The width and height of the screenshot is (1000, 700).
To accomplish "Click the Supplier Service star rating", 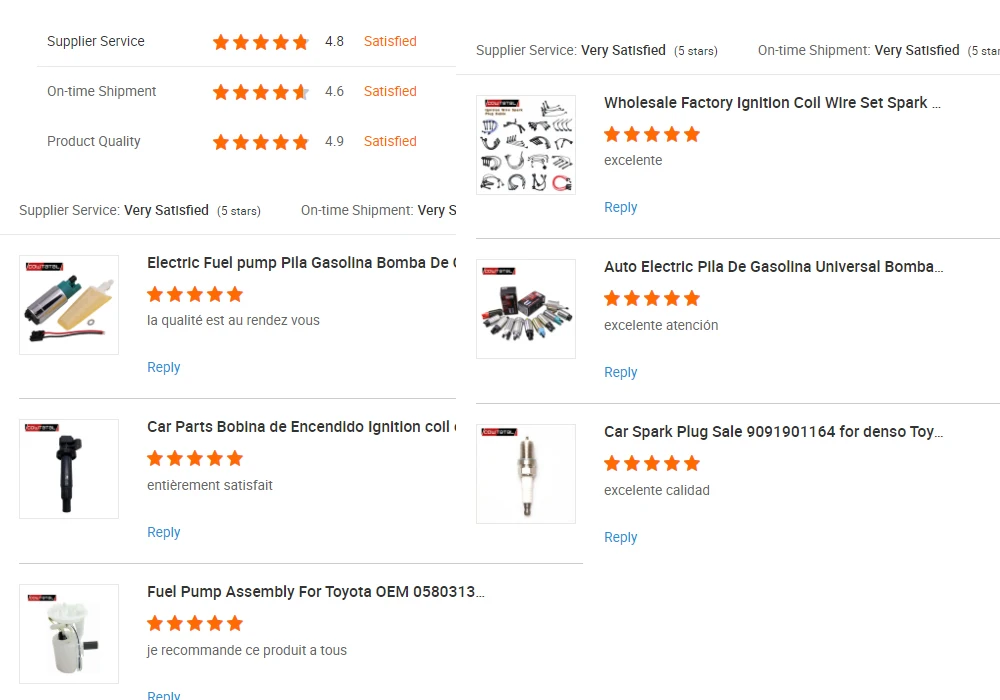I will (x=261, y=42).
